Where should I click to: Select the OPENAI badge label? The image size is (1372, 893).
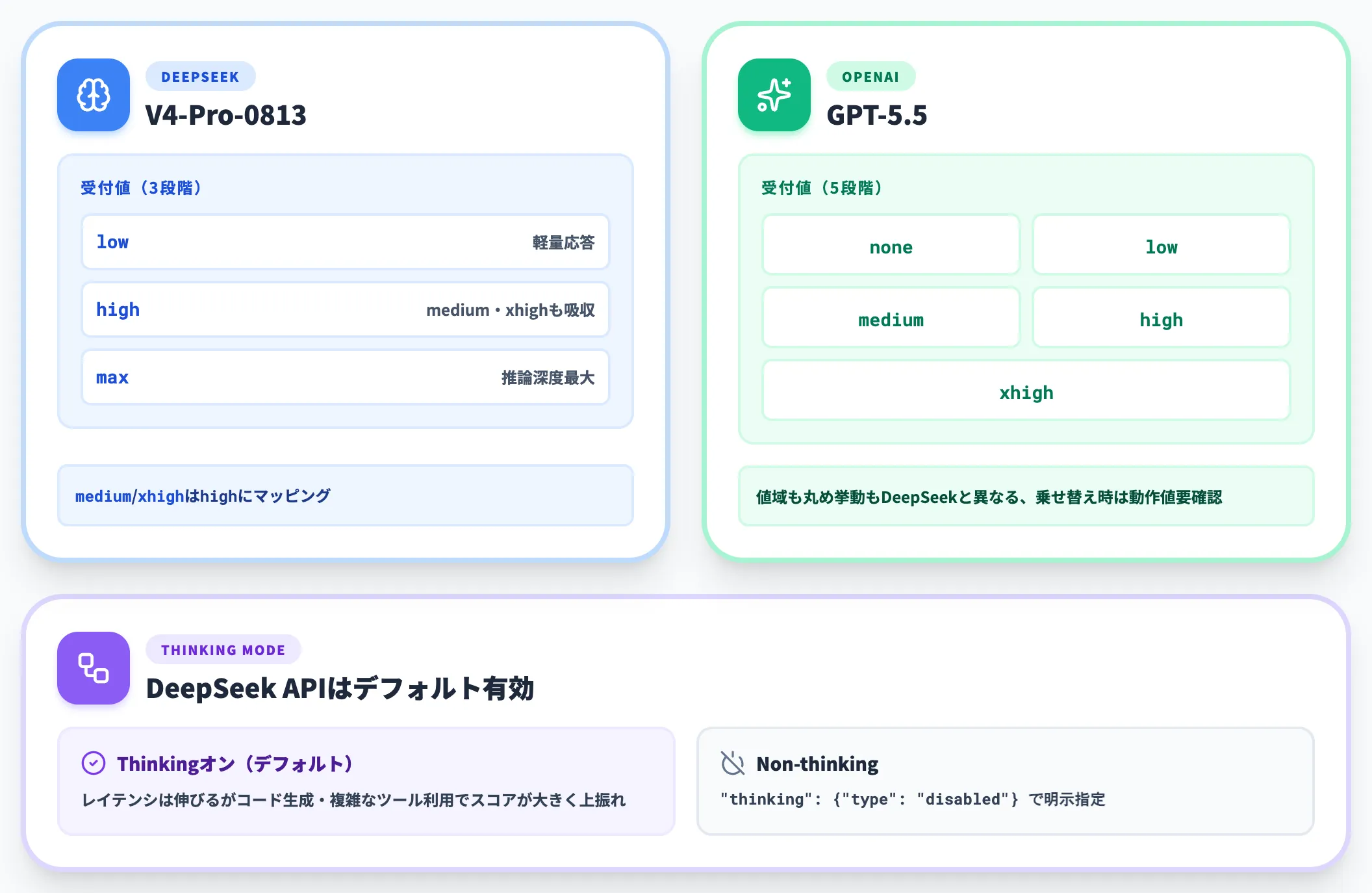[x=870, y=77]
